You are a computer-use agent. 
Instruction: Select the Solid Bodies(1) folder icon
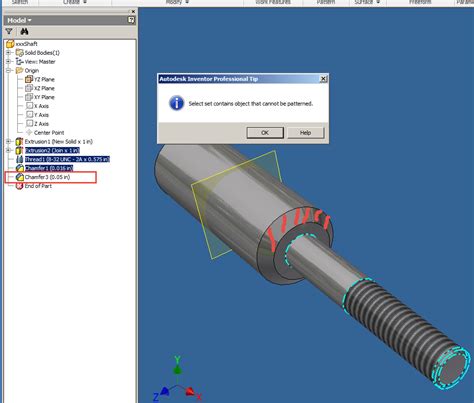pyautogui.click(x=20, y=53)
